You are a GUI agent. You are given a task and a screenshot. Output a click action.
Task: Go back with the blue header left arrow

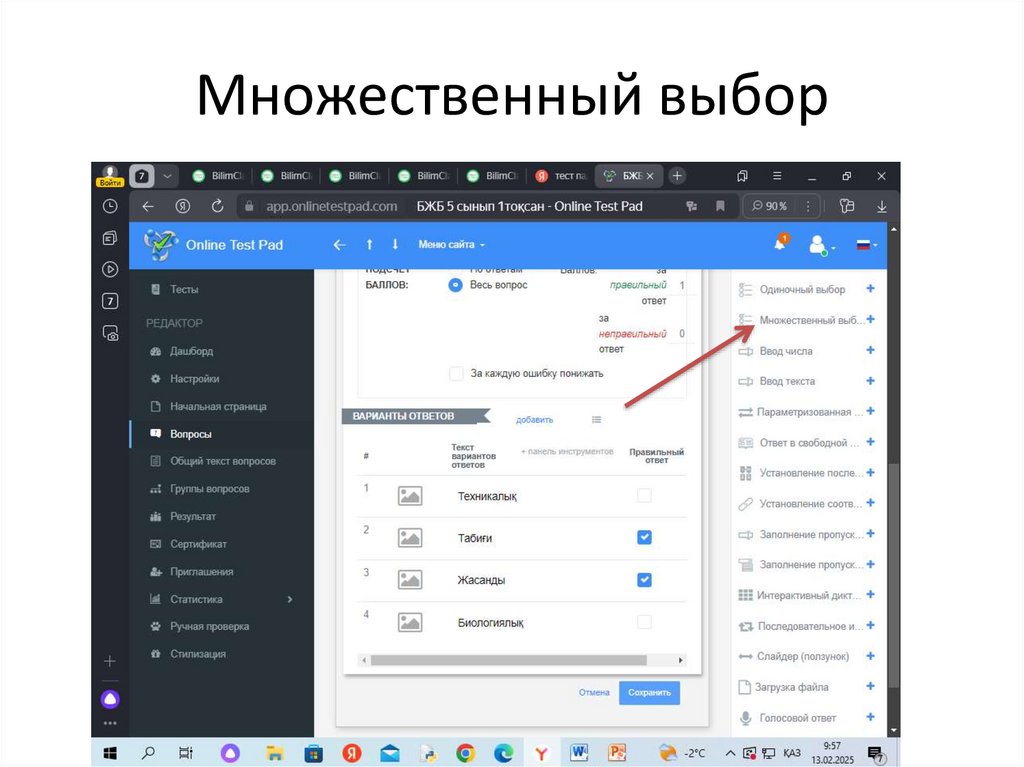click(340, 245)
